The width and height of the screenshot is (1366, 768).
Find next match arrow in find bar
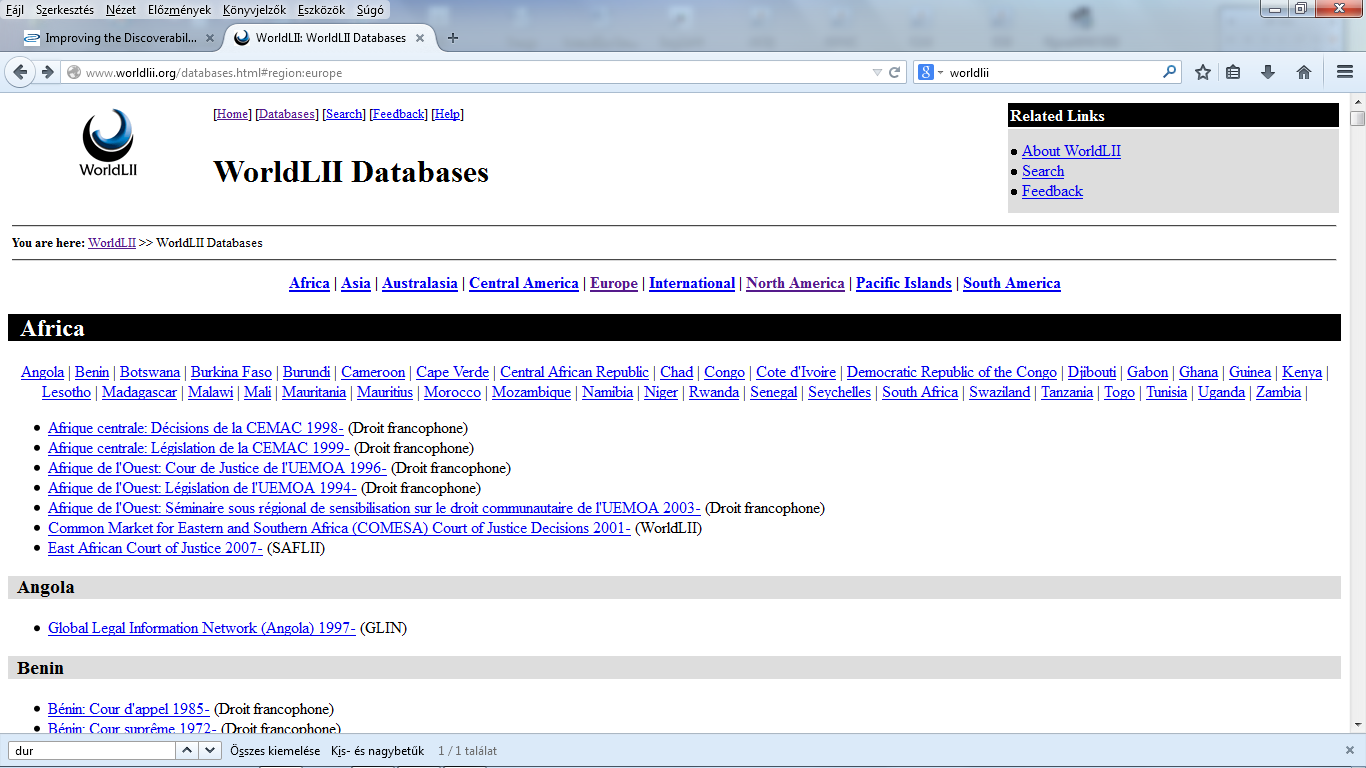coord(209,750)
